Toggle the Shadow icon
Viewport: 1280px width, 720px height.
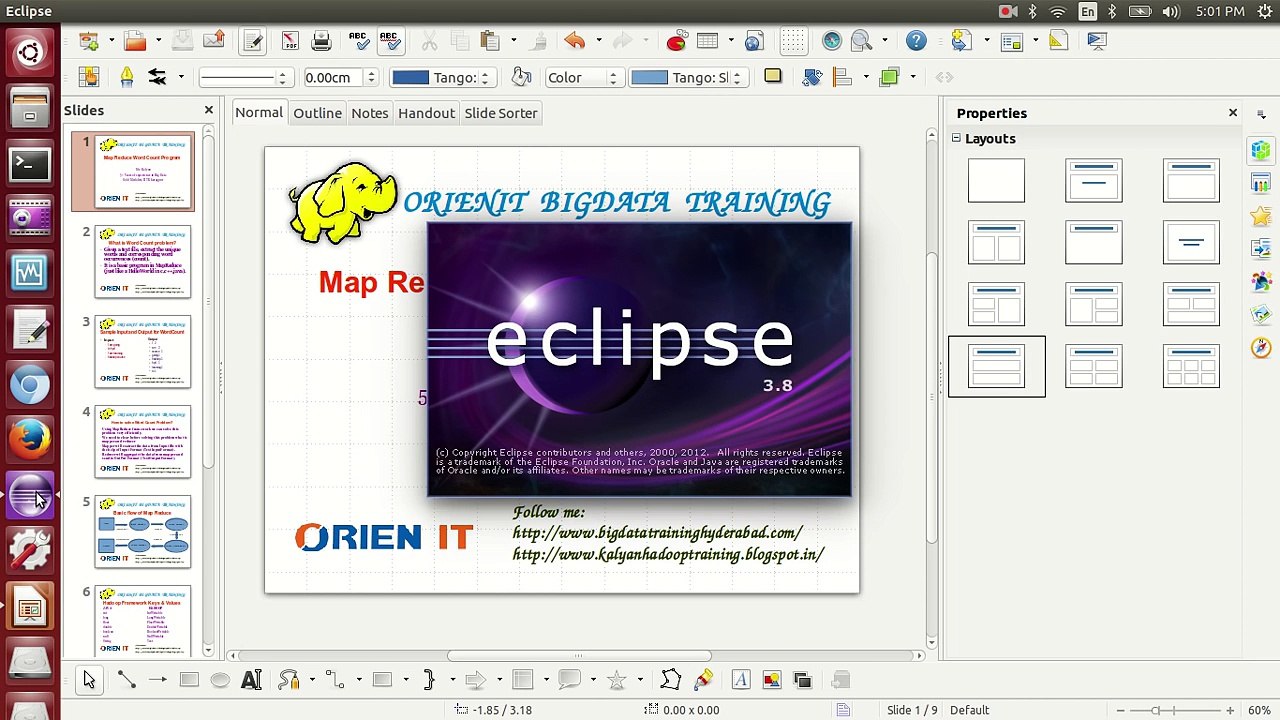(x=773, y=77)
